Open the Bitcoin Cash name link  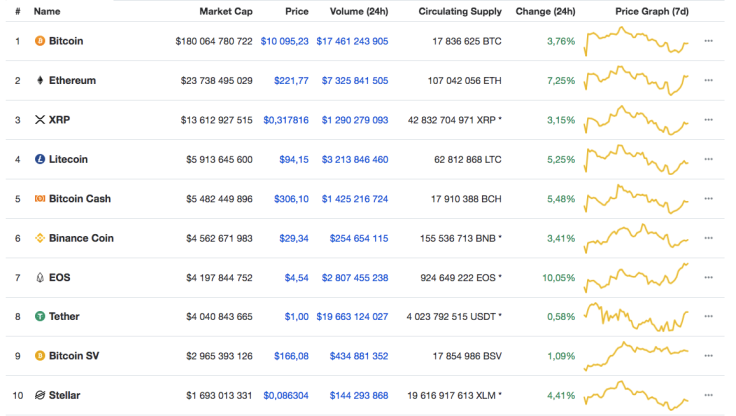(80, 199)
